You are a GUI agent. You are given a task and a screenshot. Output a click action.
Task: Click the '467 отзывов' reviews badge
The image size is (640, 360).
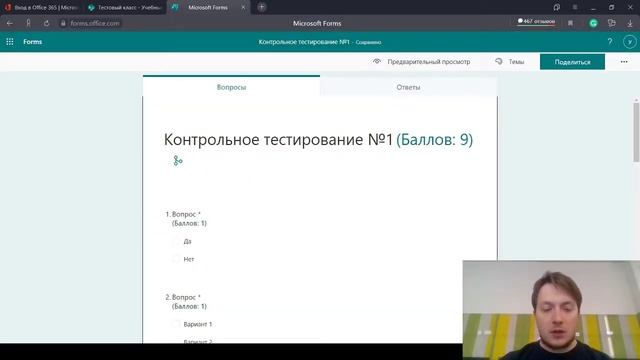click(x=536, y=21)
